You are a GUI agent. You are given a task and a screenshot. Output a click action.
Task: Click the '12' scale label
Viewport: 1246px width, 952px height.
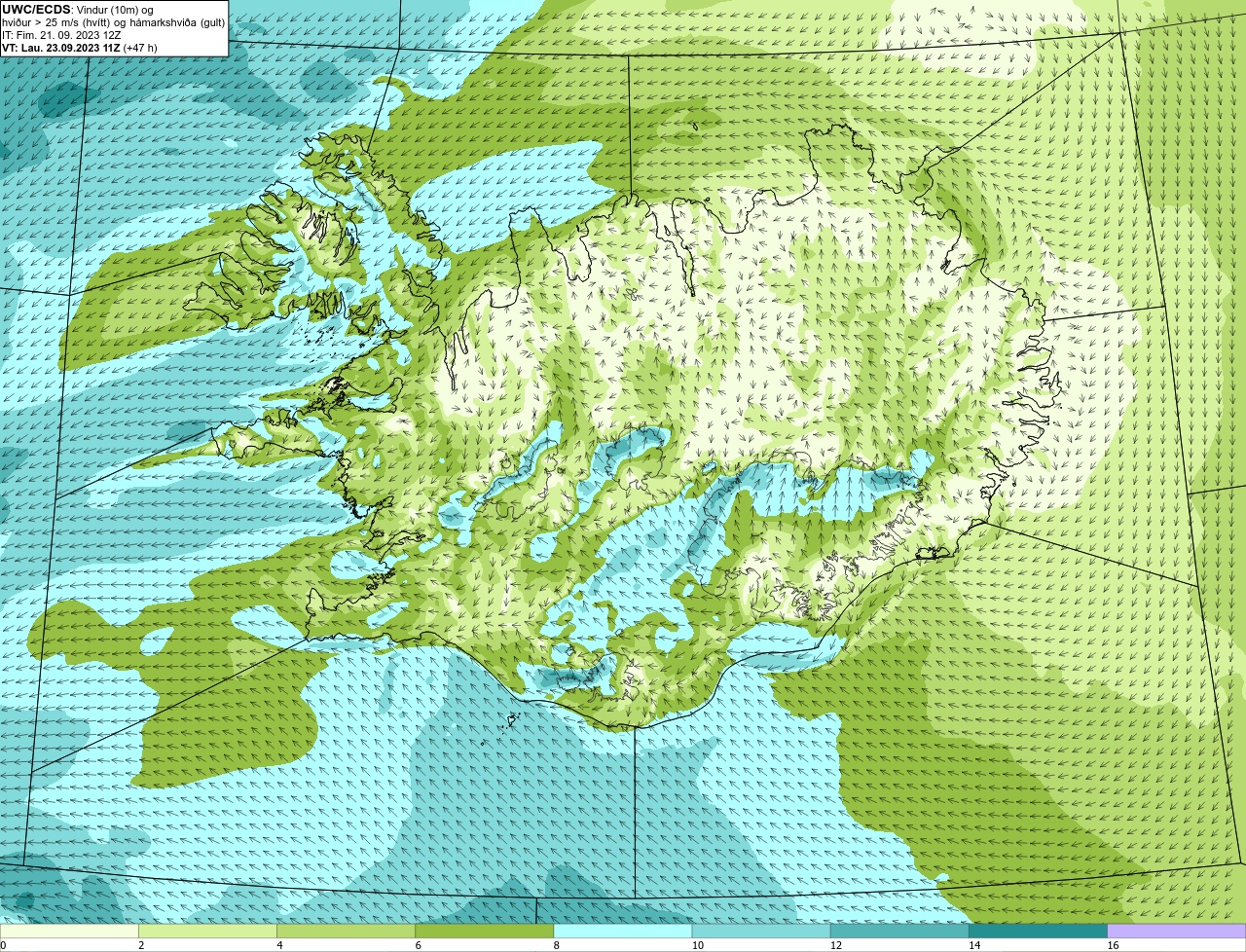point(835,945)
